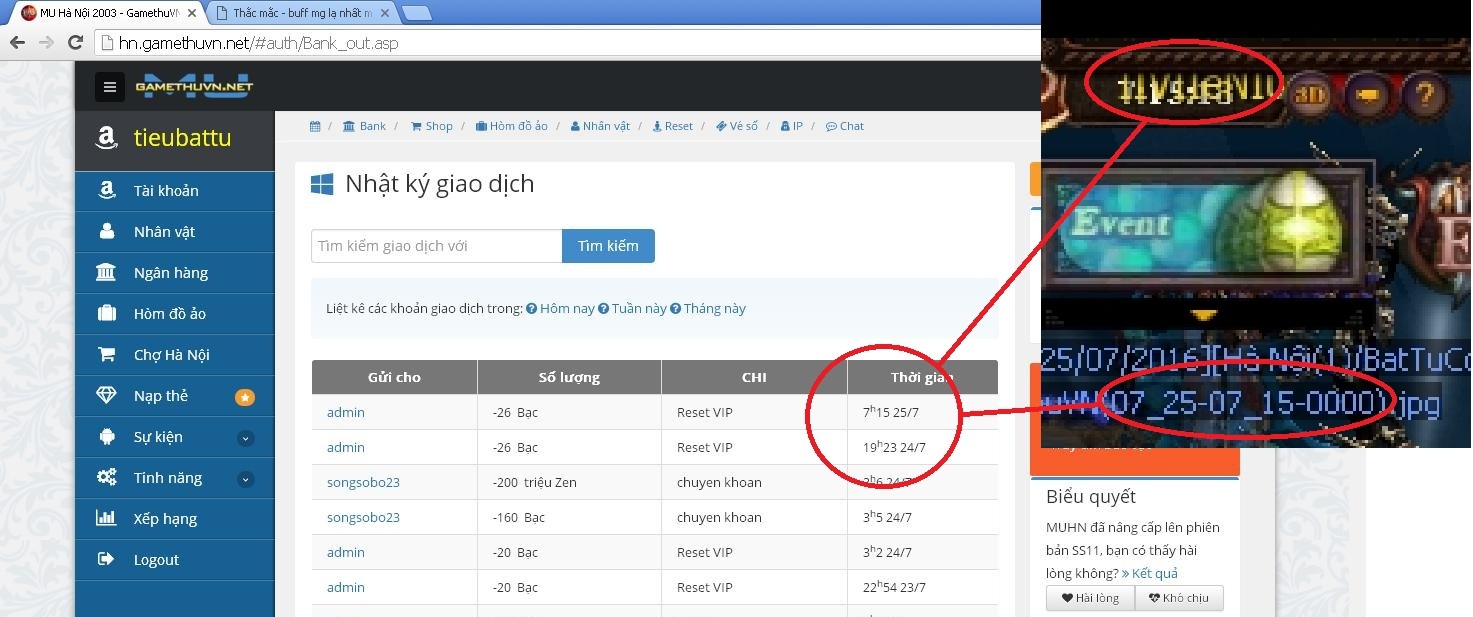Click the -160 Bạc amount cell
The height and width of the screenshot is (617, 1473).
click(x=569, y=517)
